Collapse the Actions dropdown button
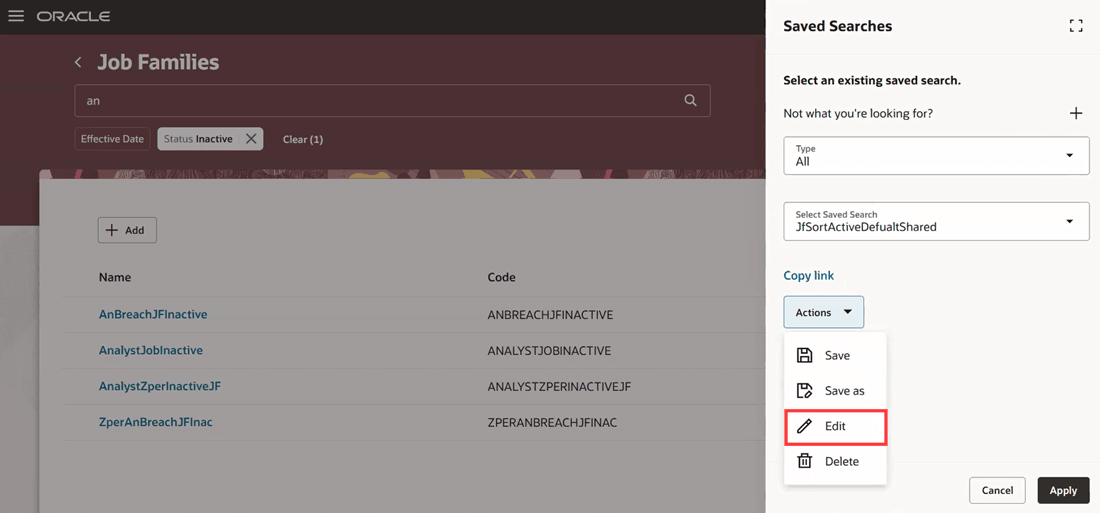The image size is (1100, 513). [x=824, y=312]
